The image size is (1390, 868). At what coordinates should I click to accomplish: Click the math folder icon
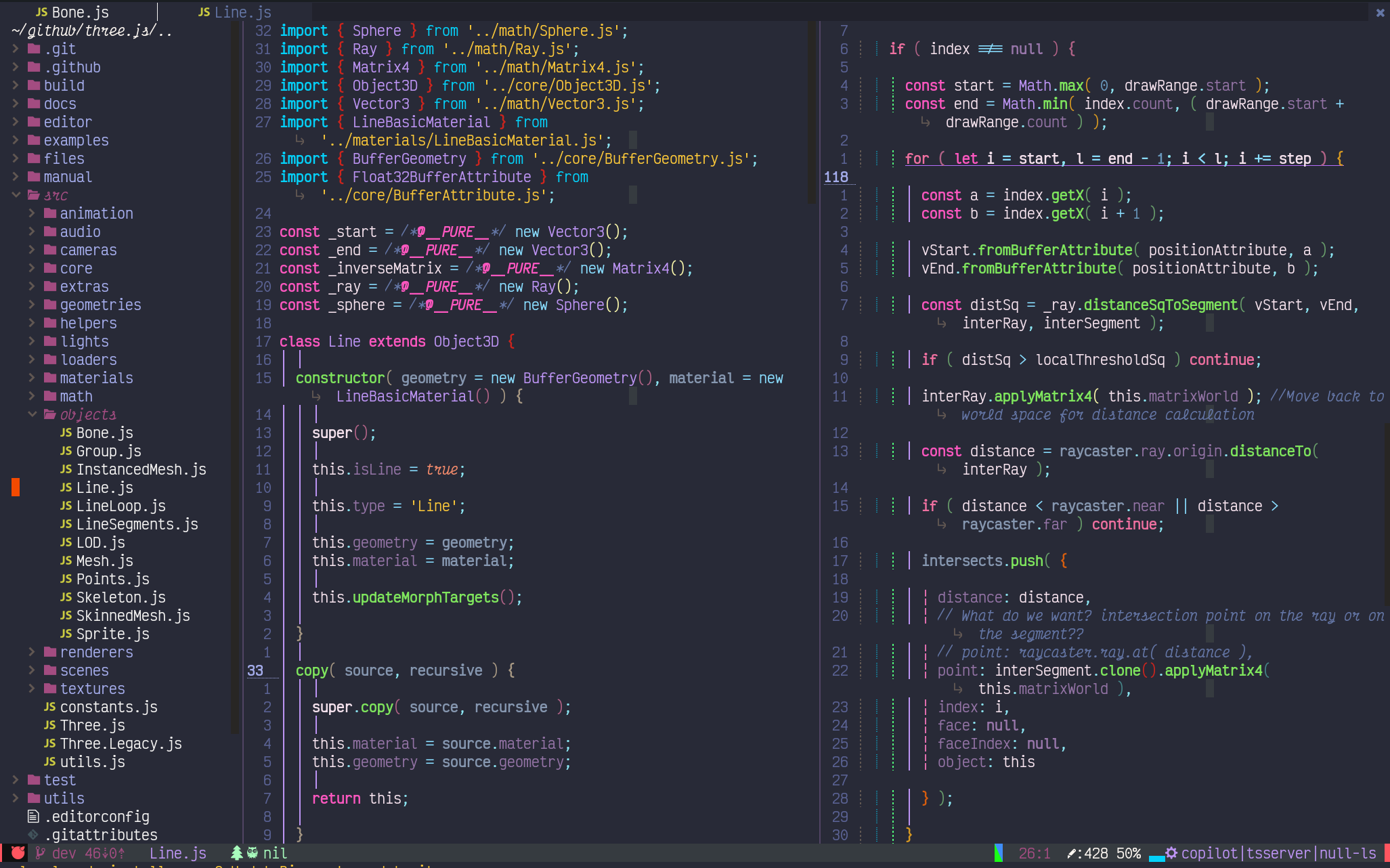50,396
